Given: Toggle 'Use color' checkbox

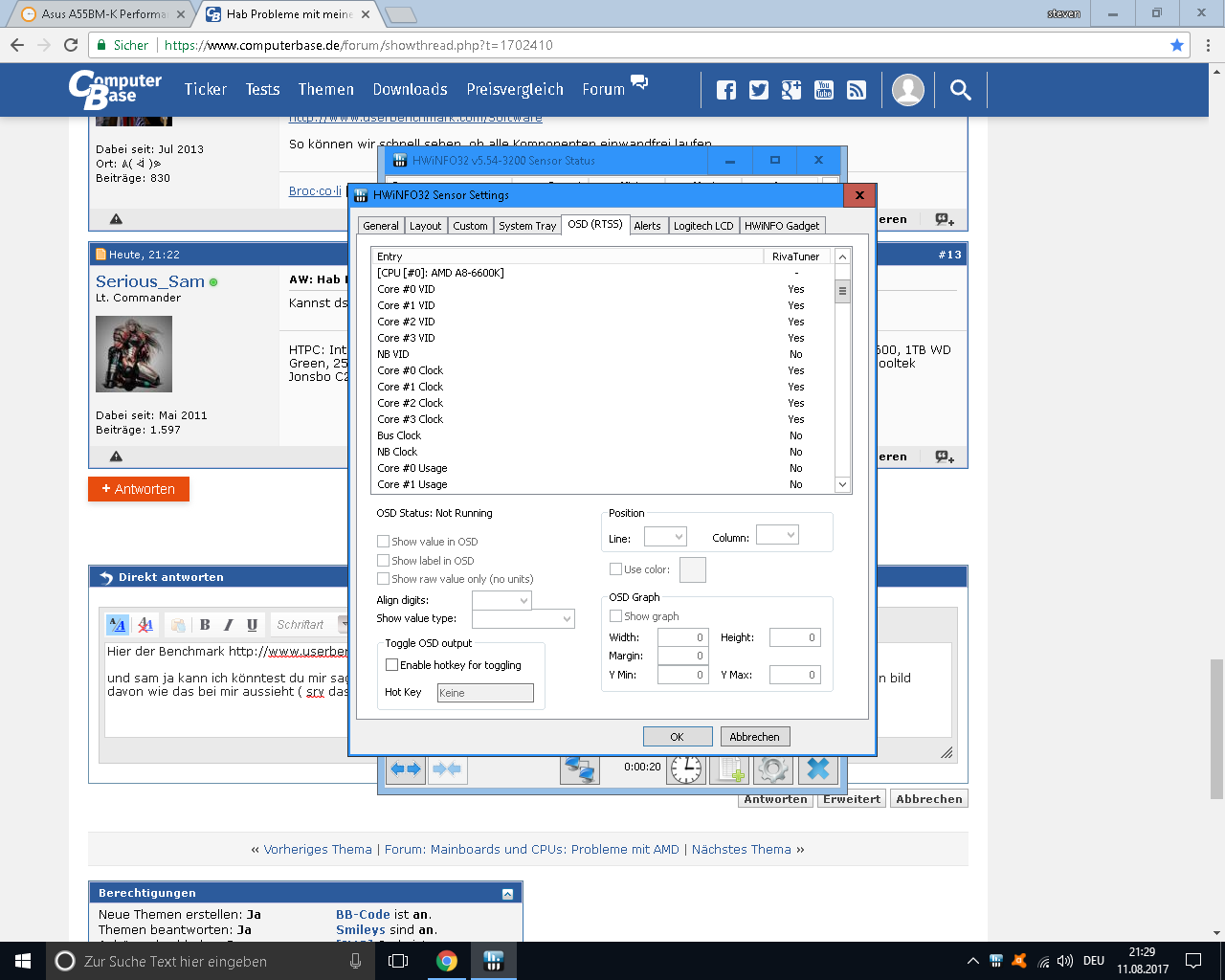Looking at the screenshot, I should pyautogui.click(x=615, y=569).
